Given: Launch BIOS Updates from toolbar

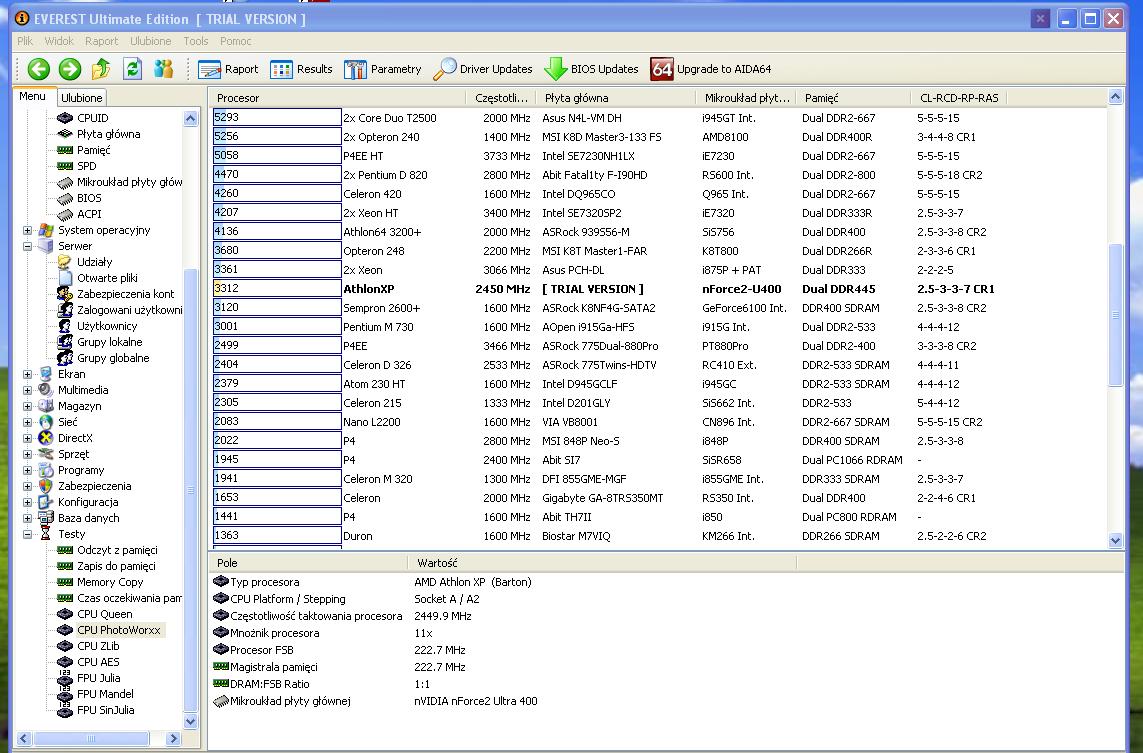Looking at the screenshot, I should click(591, 69).
